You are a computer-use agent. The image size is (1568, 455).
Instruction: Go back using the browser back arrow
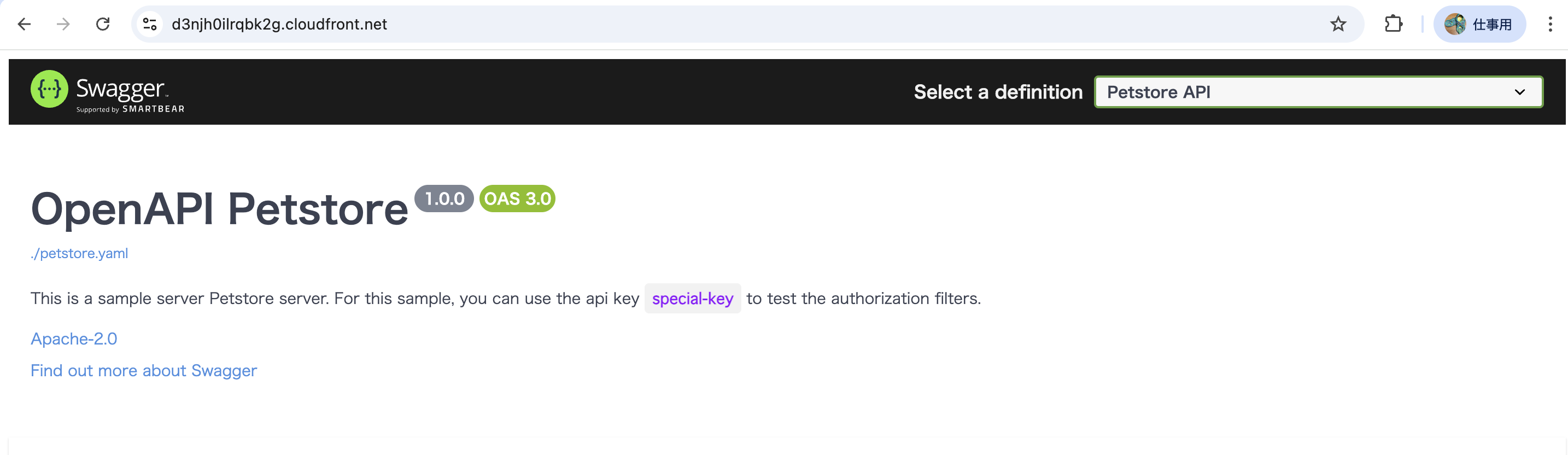(x=25, y=25)
